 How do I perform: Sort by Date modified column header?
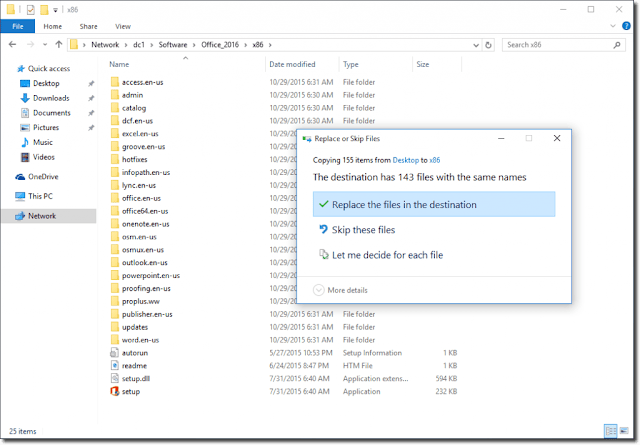[x=292, y=65]
